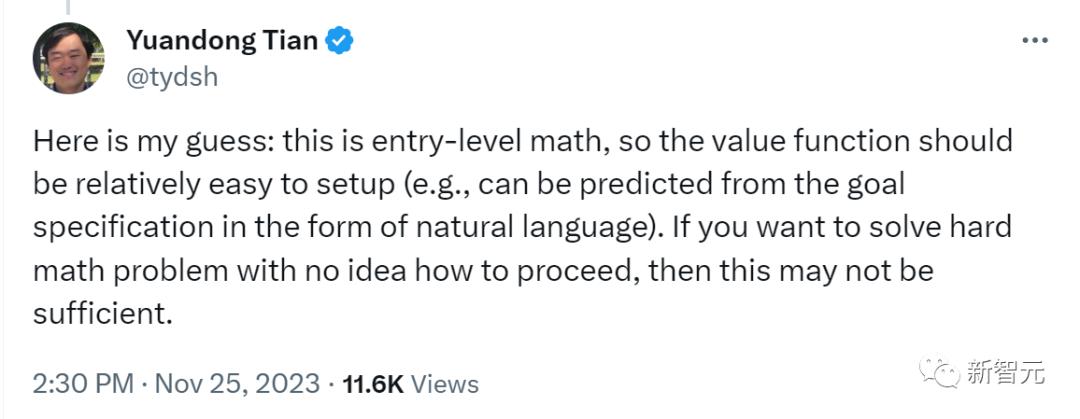1080x419 pixels.
Task: Click the blue verified badge
Action: (x=340, y=41)
